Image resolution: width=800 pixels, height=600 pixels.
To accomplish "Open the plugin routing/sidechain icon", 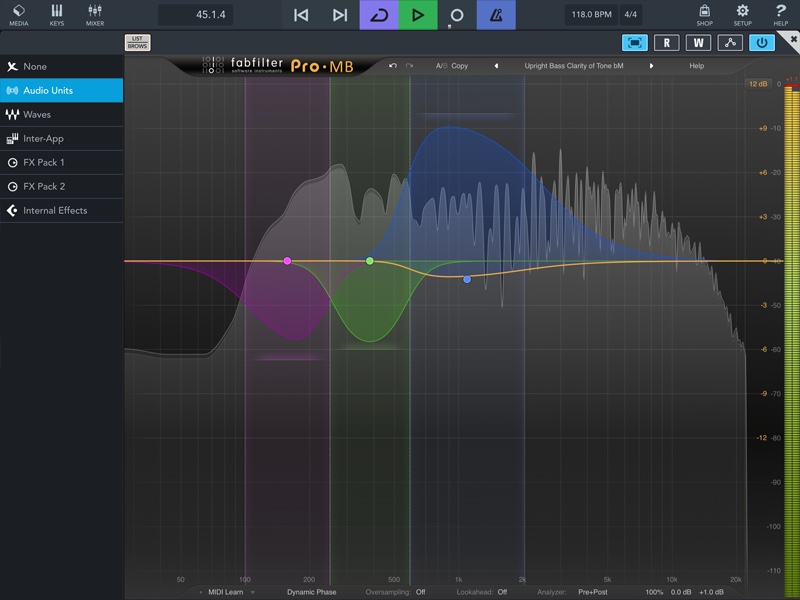I will pyautogui.click(x=730, y=43).
